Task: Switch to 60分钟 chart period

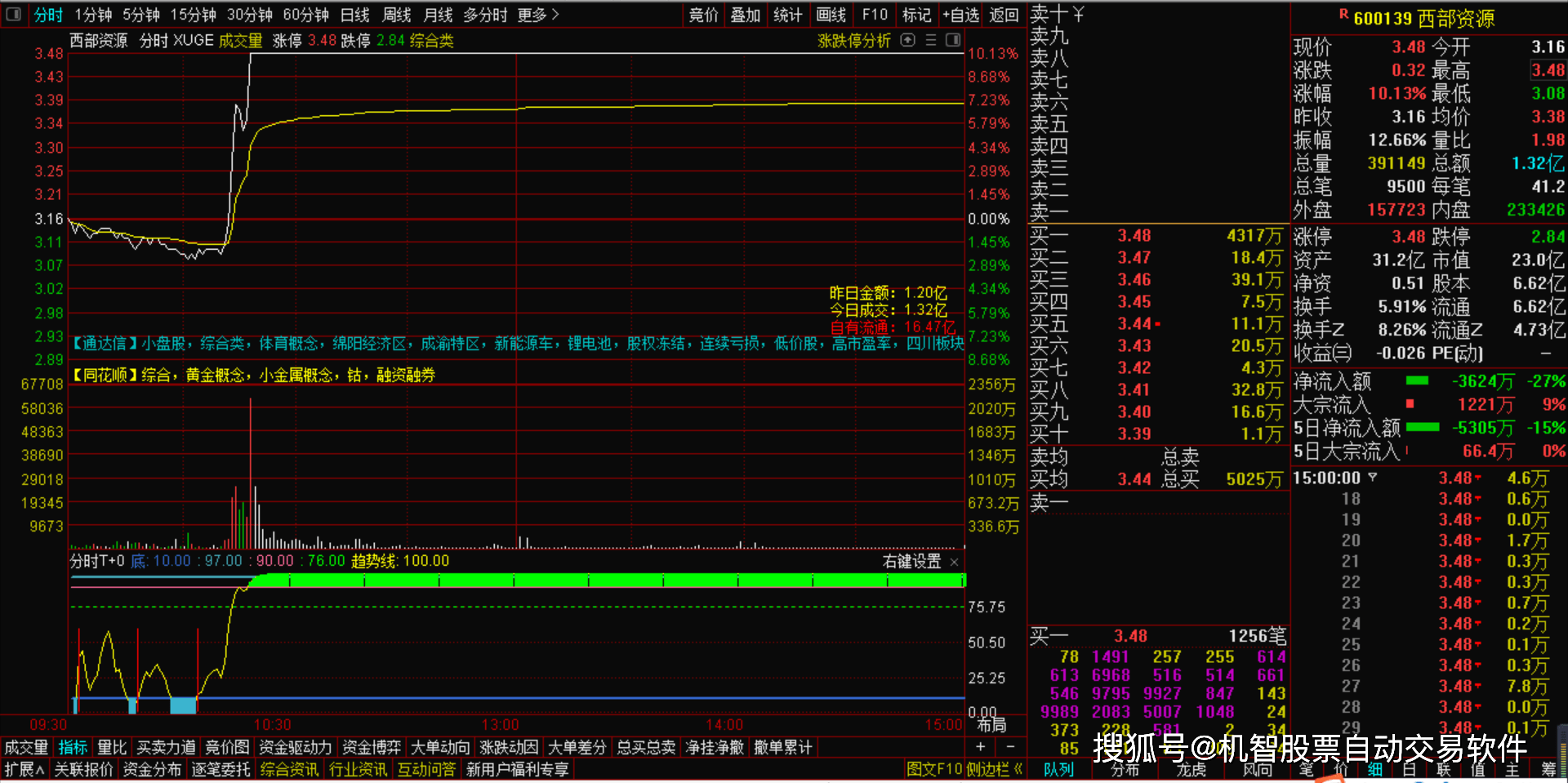Action: pos(305,15)
